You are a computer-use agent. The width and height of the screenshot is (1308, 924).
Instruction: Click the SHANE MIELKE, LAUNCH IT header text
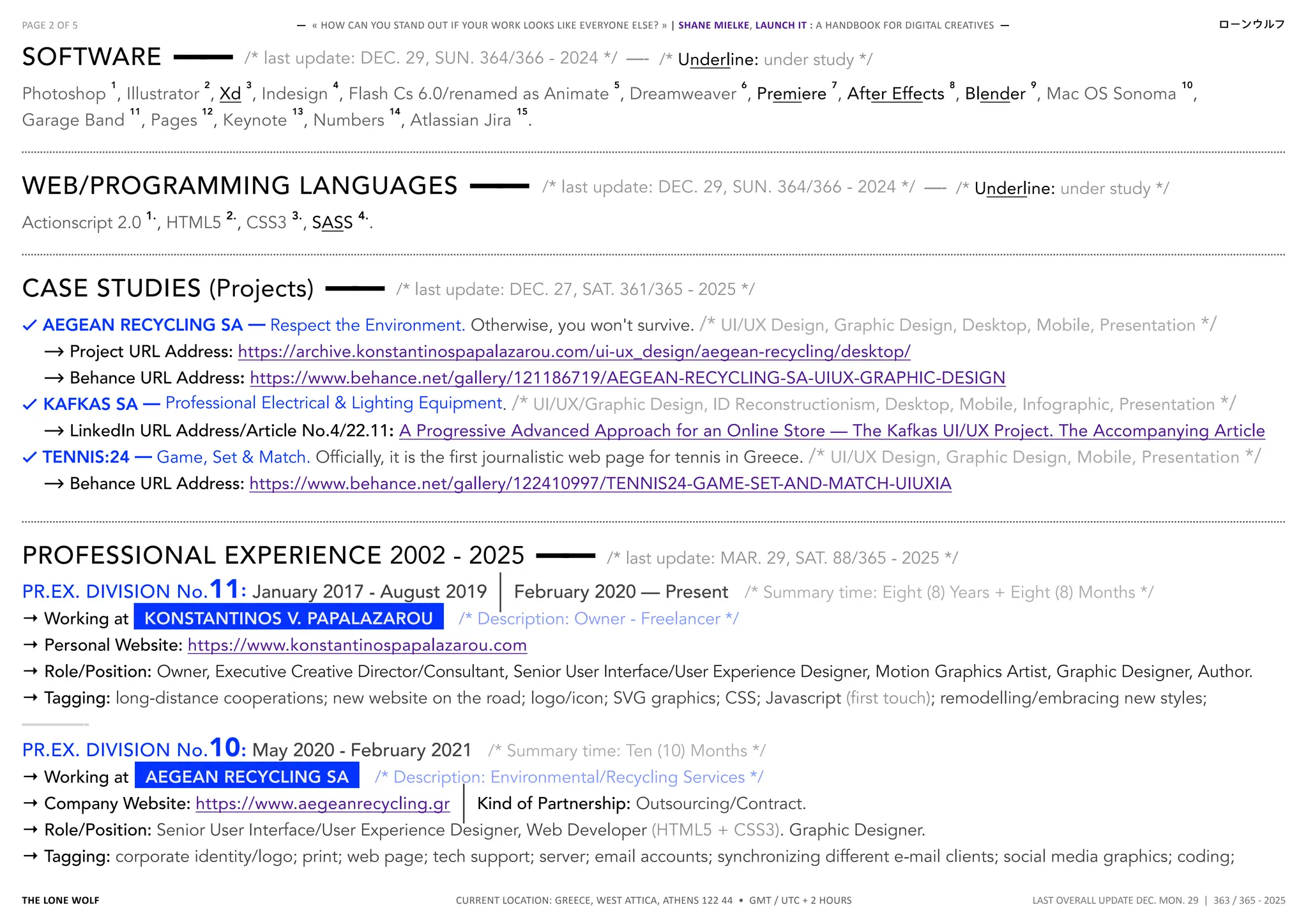pyautogui.click(x=742, y=26)
